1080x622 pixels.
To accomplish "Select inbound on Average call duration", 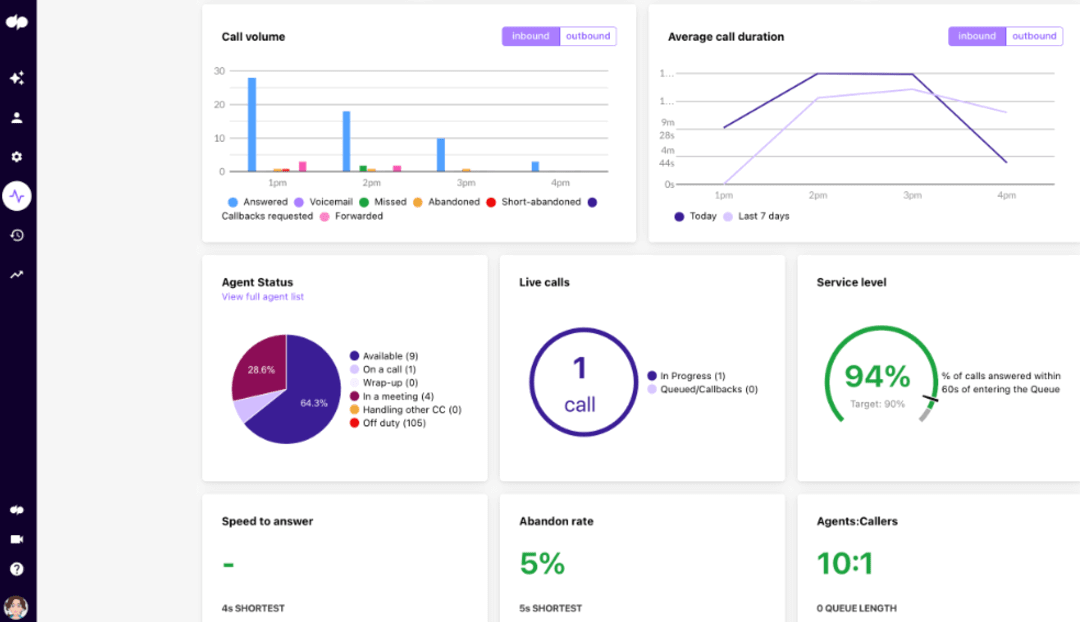I will [x=976, y=36].
